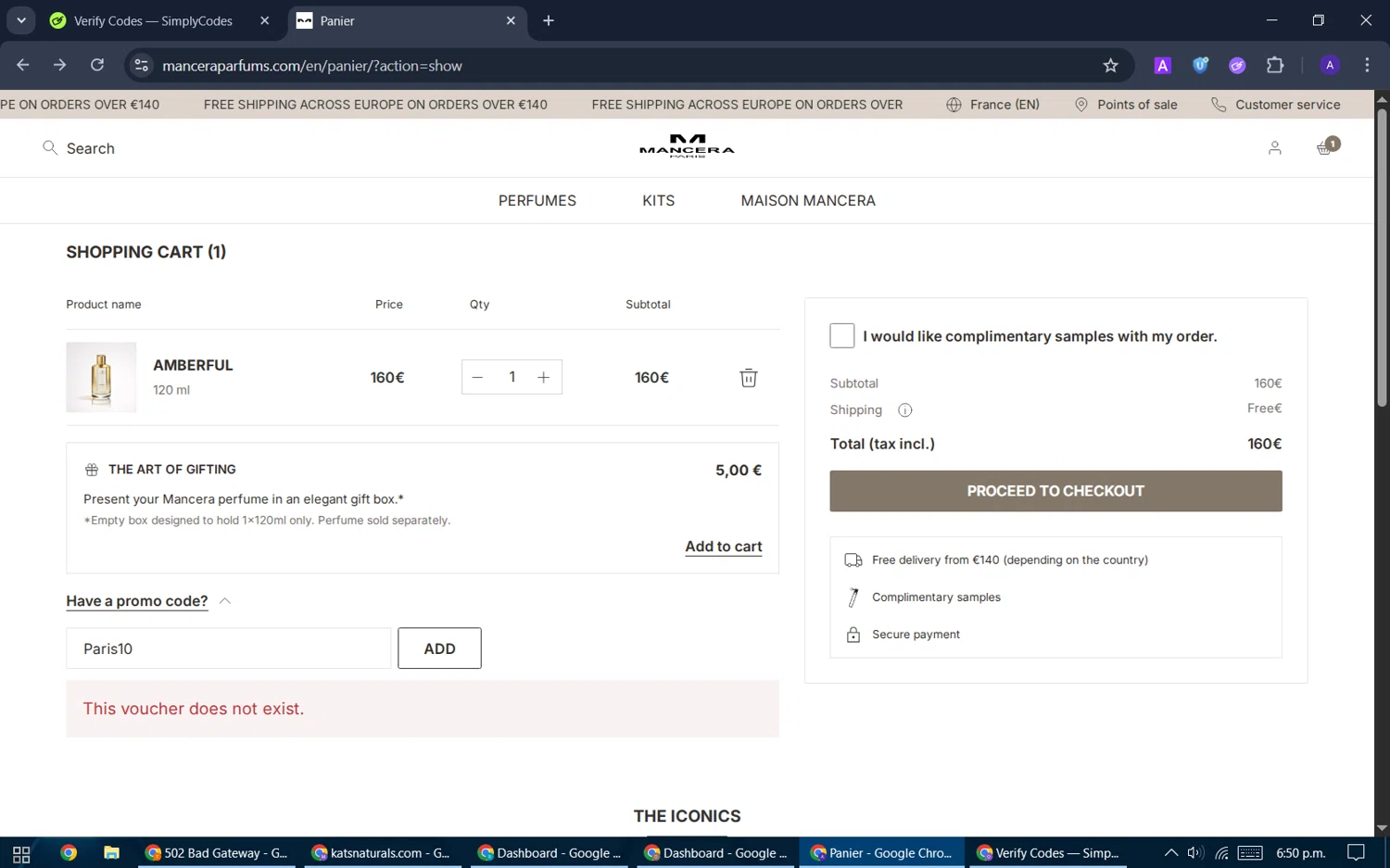
Task: Click the search magnifier icon
Action: tap(50, 147)
